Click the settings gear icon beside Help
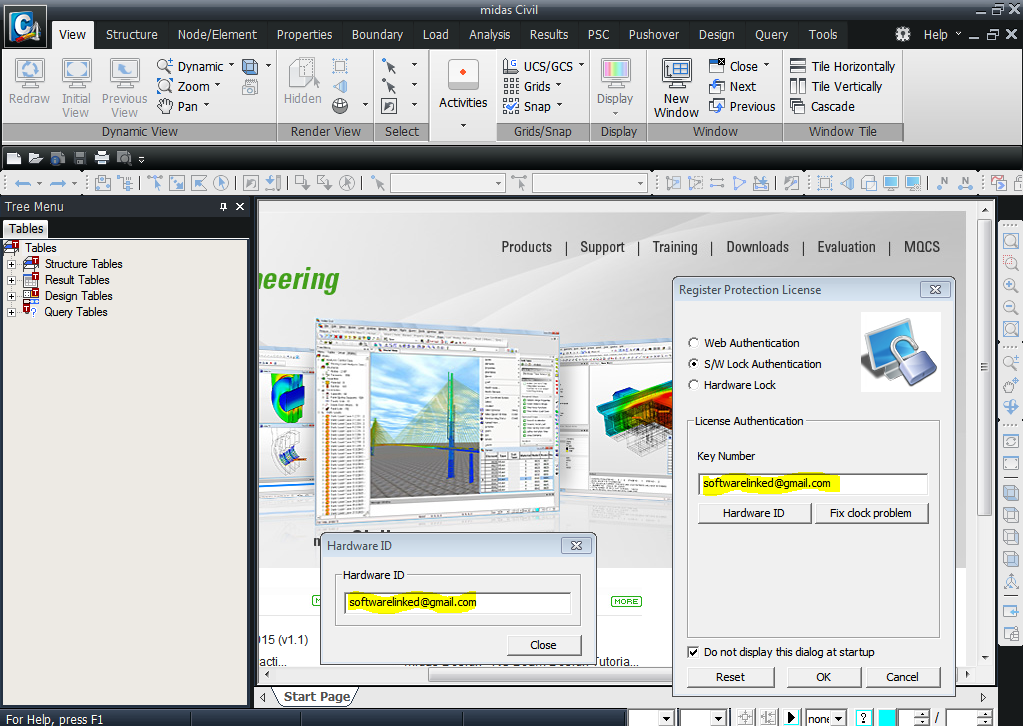Image resolution: width=1023 pixels, height=726 pixels. pyautogui.click(x=902, y=35)
